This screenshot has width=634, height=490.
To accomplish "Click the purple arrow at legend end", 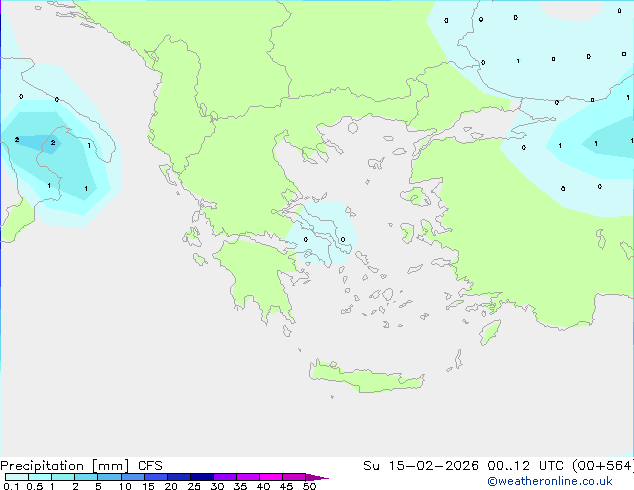I will click(x=317, y=477).
